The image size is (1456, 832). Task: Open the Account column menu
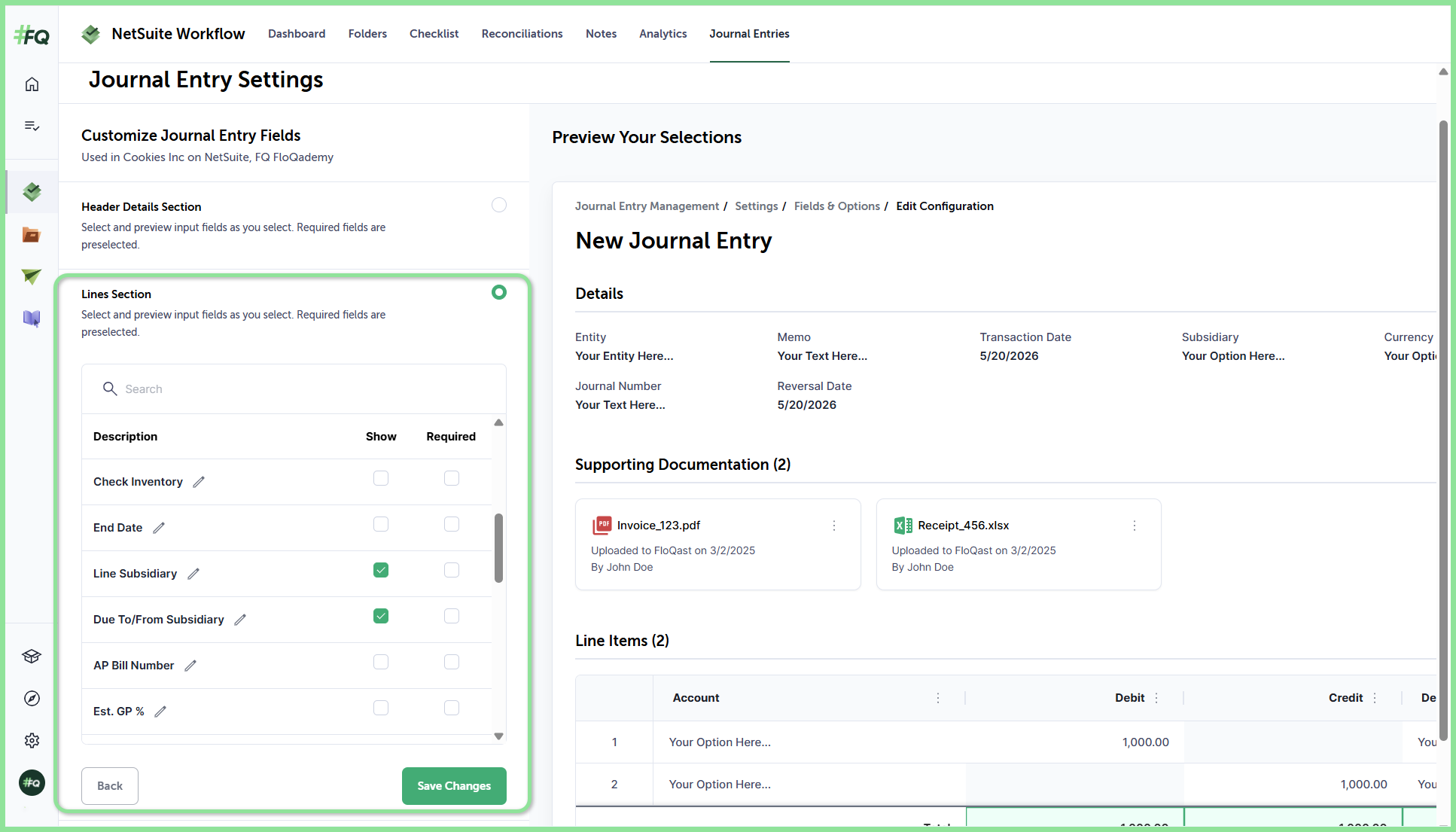938,698
